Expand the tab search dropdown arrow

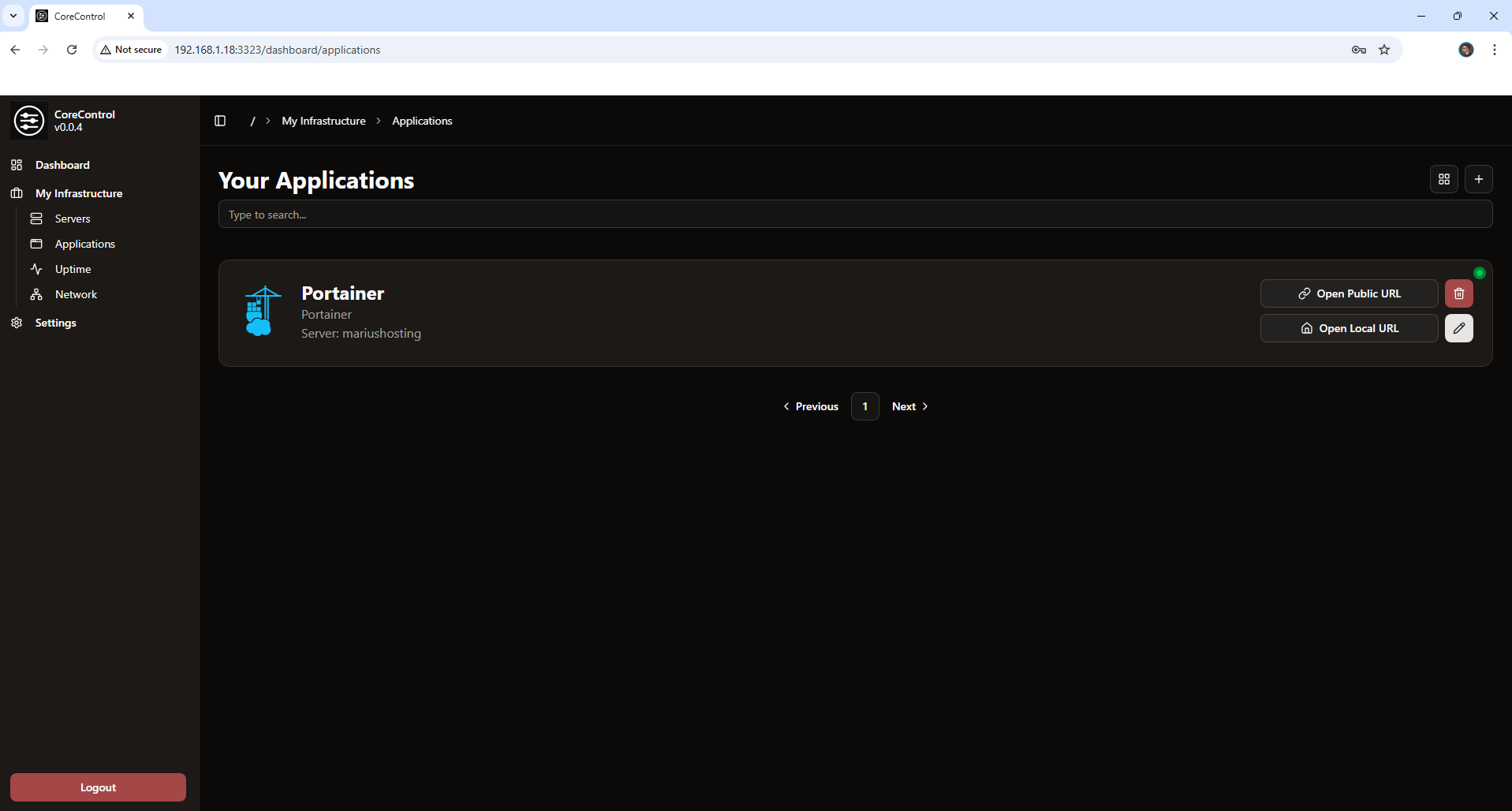pyautogui.click(x=13, y=16)
